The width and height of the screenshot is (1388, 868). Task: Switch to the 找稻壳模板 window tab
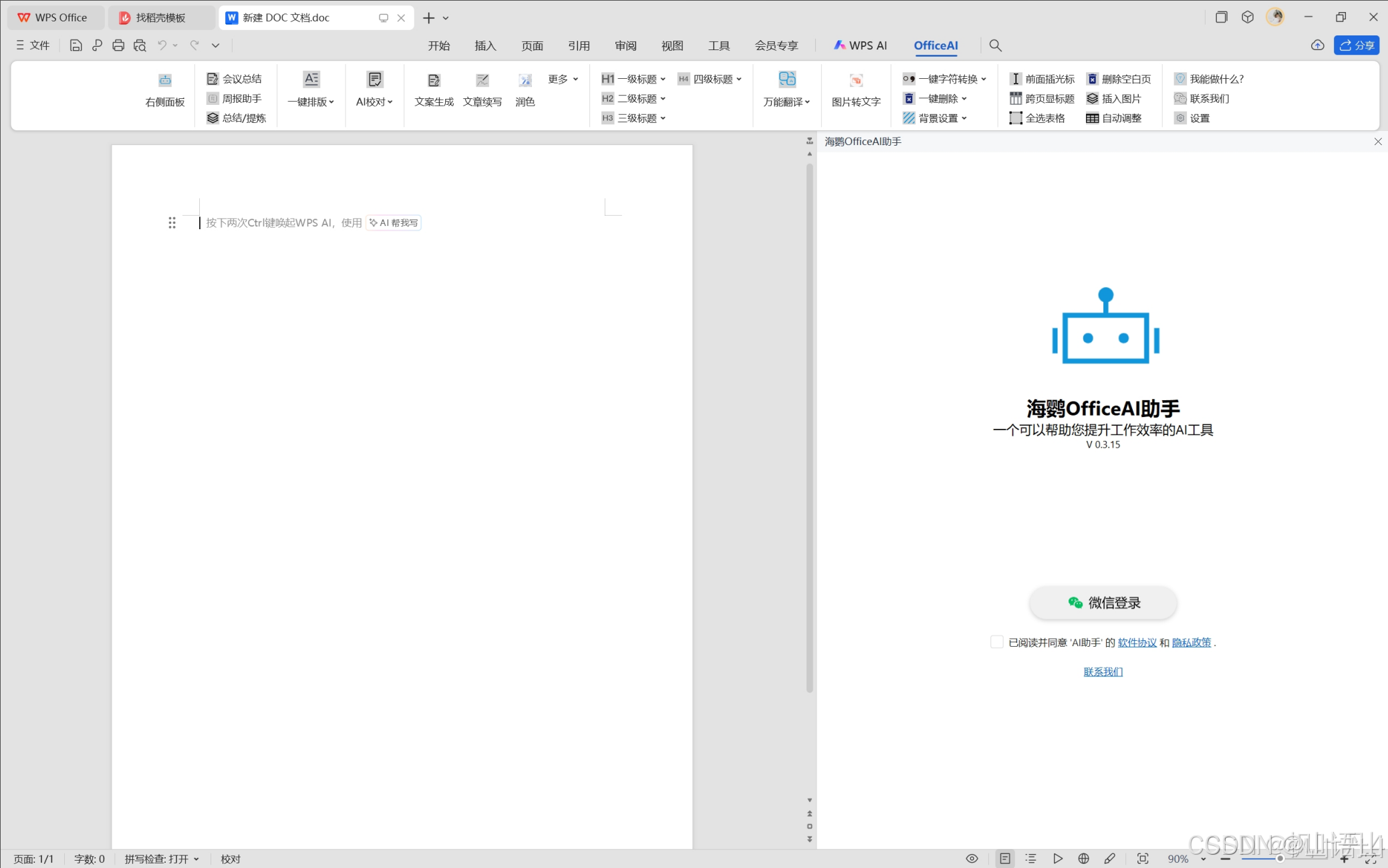click(160, 17)
